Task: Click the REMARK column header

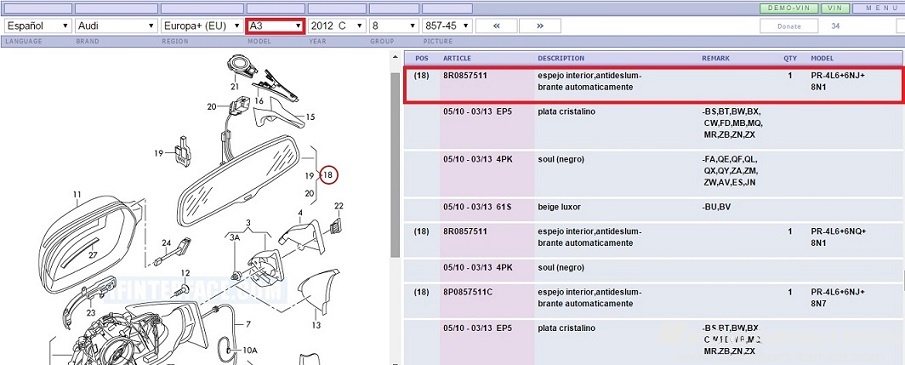Action: [x=716, y=58]
